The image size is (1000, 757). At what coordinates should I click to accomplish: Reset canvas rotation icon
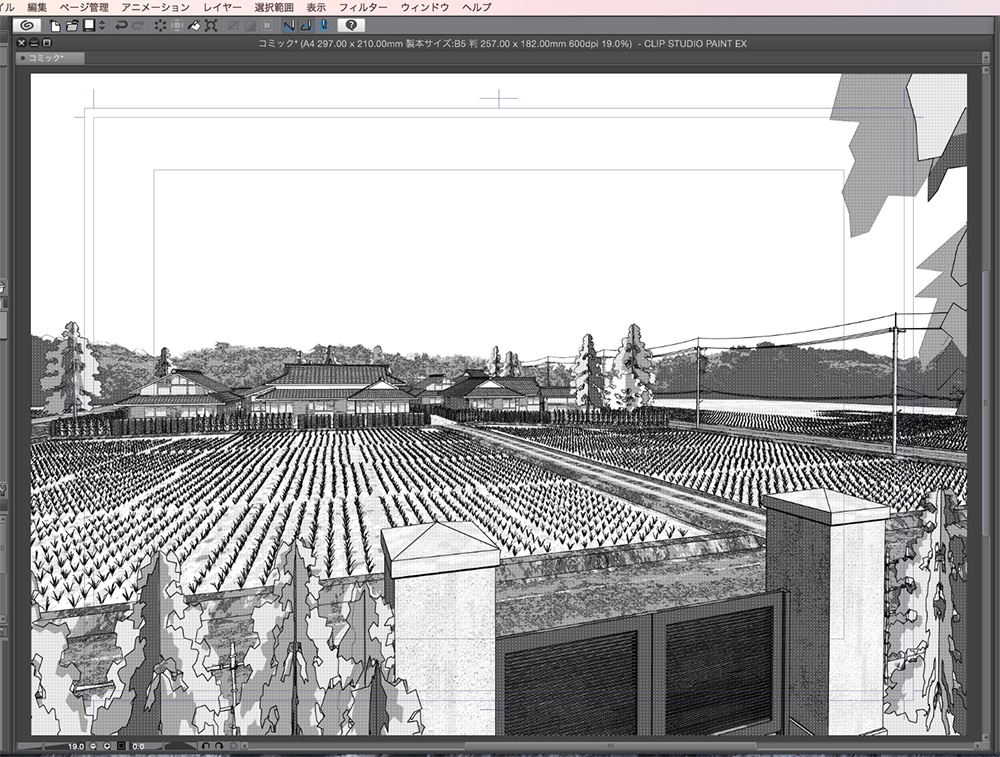click(x=233, y=746)
